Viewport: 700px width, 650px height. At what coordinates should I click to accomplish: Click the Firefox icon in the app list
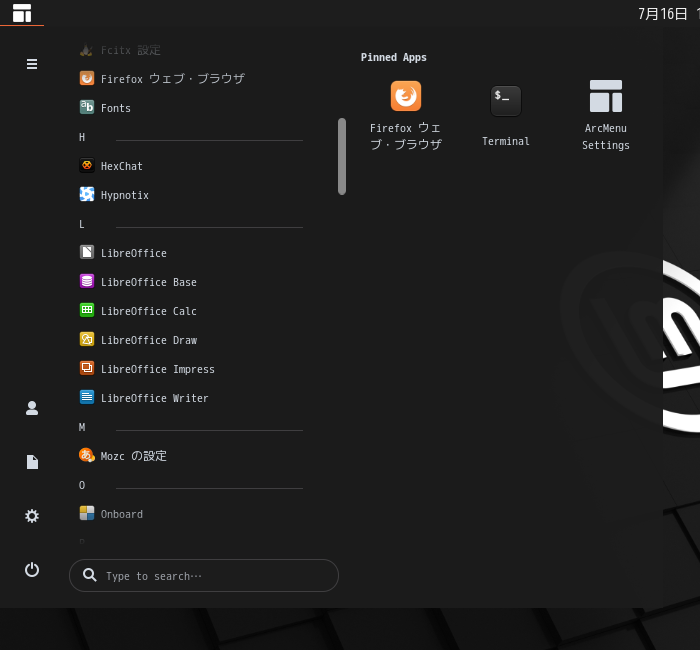click(x=87, y=78)
